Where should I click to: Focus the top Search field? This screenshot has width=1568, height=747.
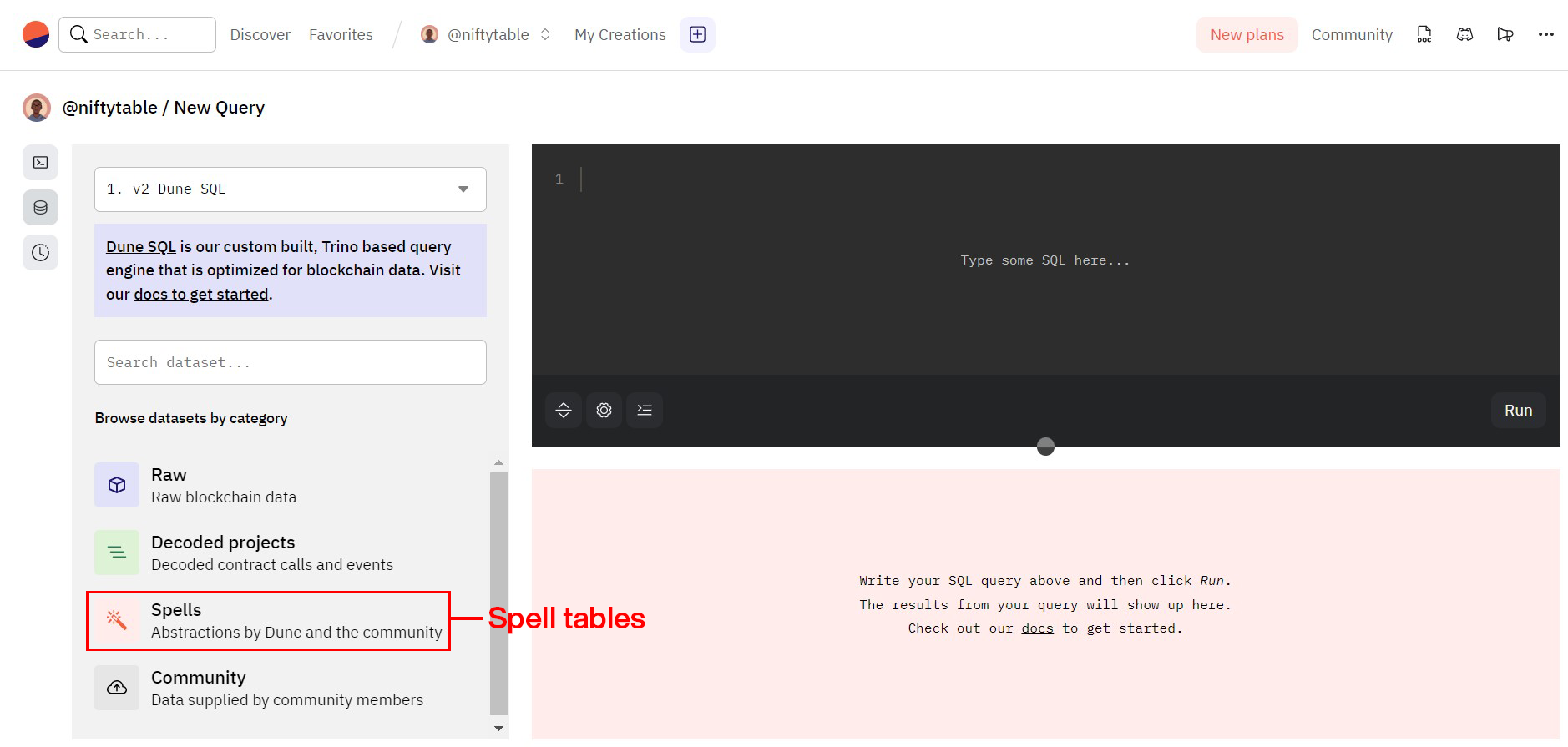coord(137,34)
